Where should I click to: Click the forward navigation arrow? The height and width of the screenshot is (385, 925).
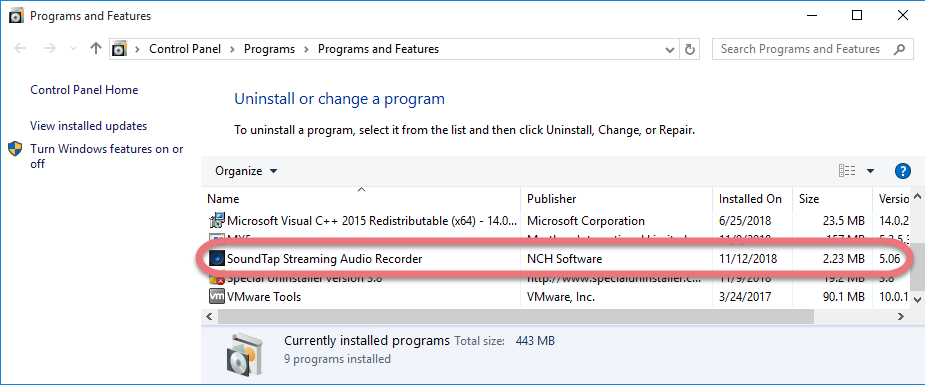50,49
